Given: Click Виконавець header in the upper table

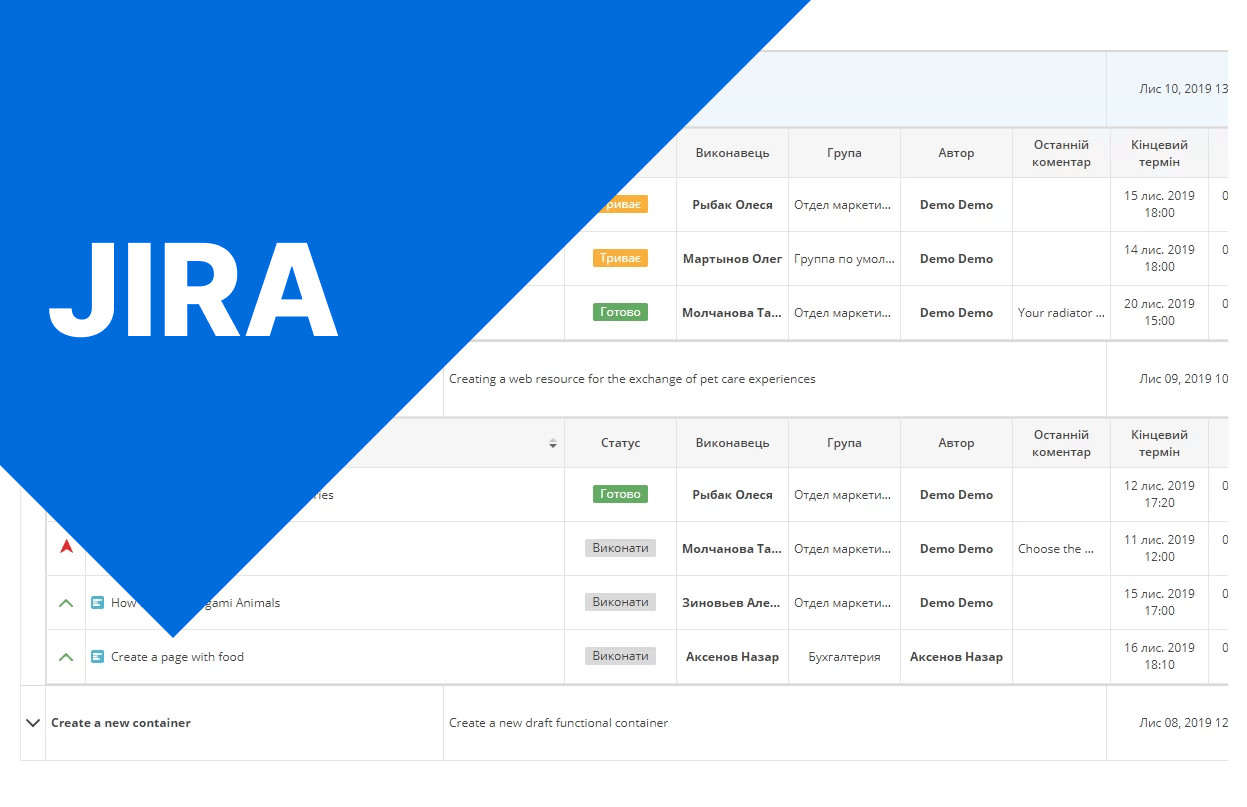Looking at the screenshot, I should point(733,153).
